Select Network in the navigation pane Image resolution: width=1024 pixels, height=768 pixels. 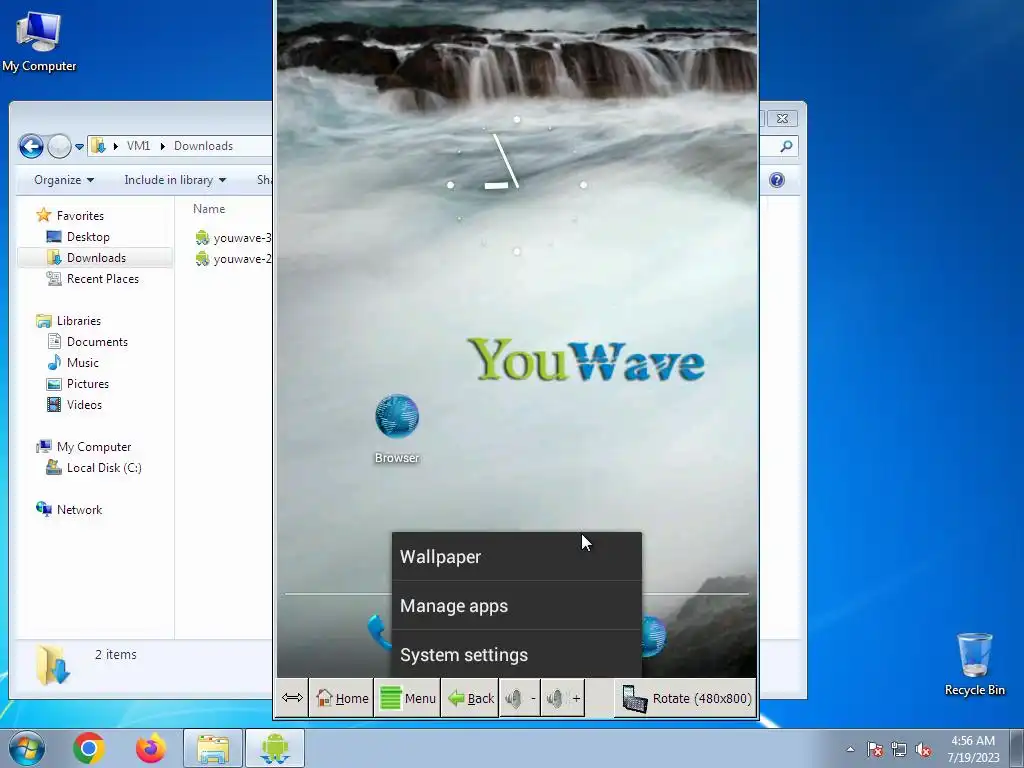[79, 509]
